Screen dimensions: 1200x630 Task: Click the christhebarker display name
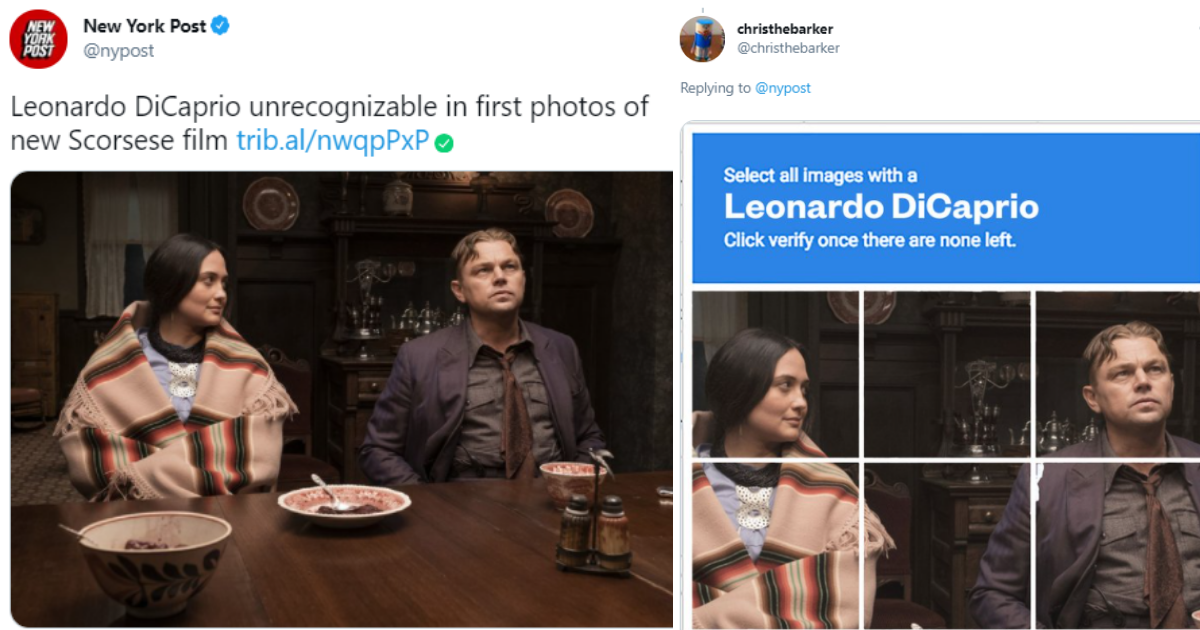click(x=785, y=29)
